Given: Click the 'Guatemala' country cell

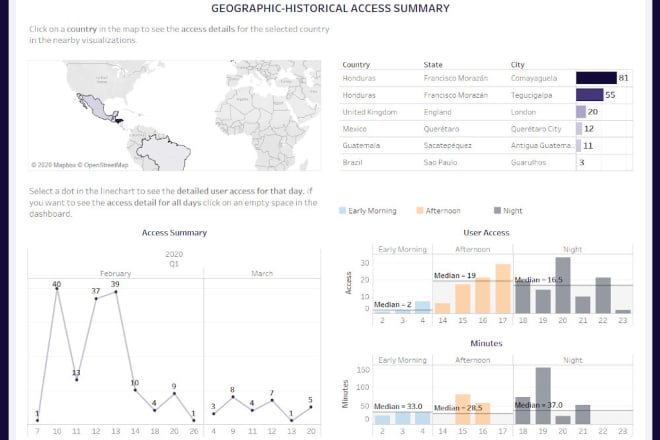Looking at the screenshot, I should 361,146.
